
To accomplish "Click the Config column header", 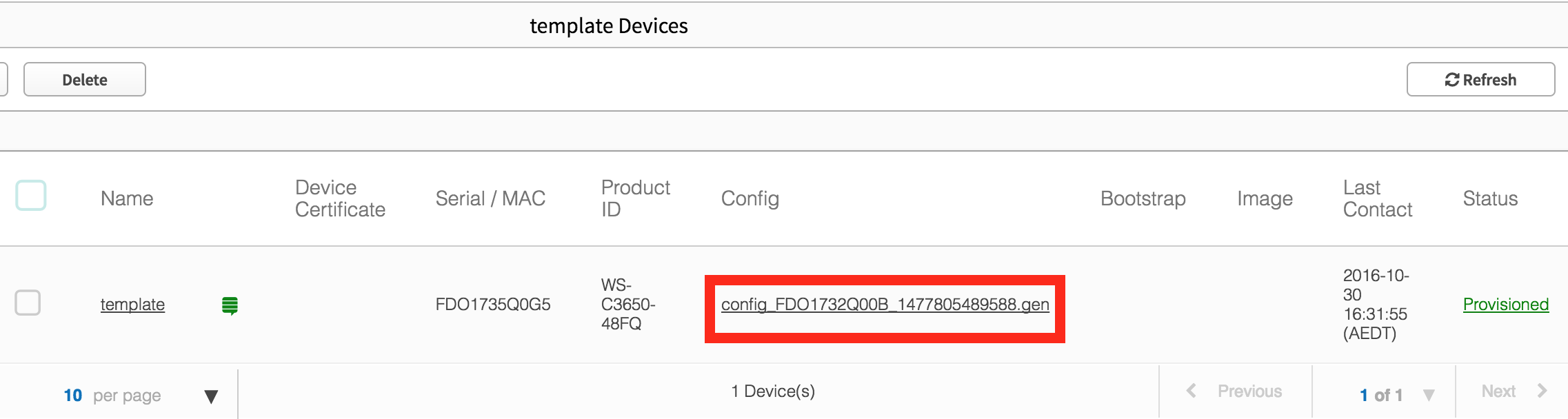I will pos(750,198).
